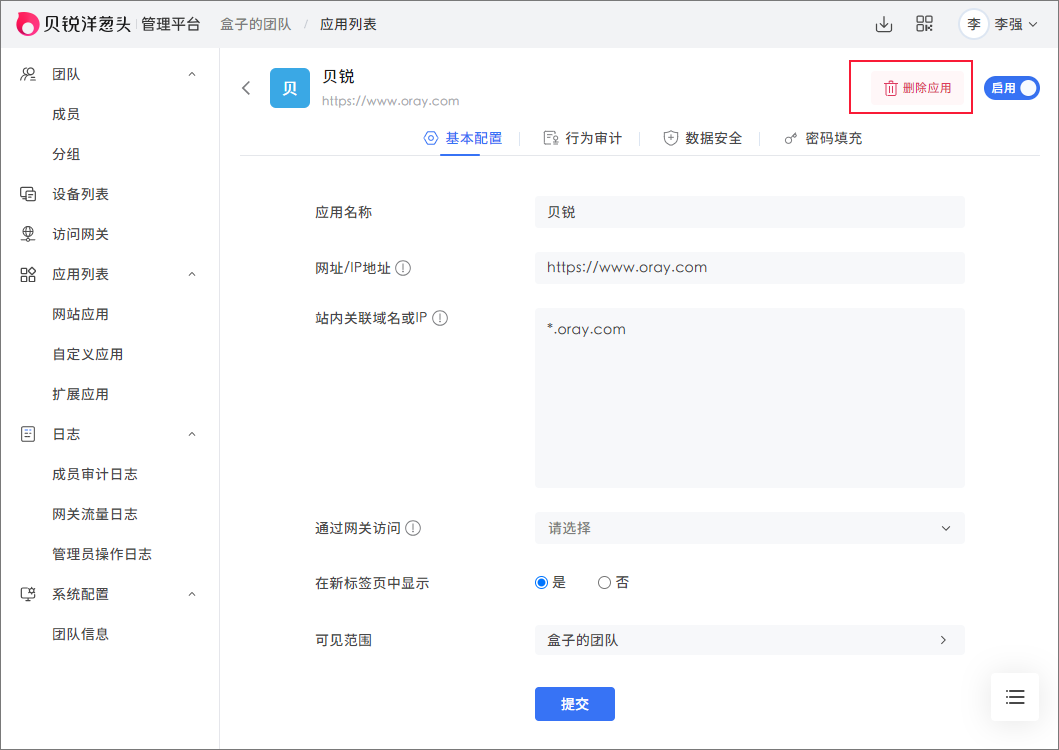The height and width of the screenshot is (750, 1059).
Task: Switch to the 行为审计 tab
Action: click(x=582, y=139)
